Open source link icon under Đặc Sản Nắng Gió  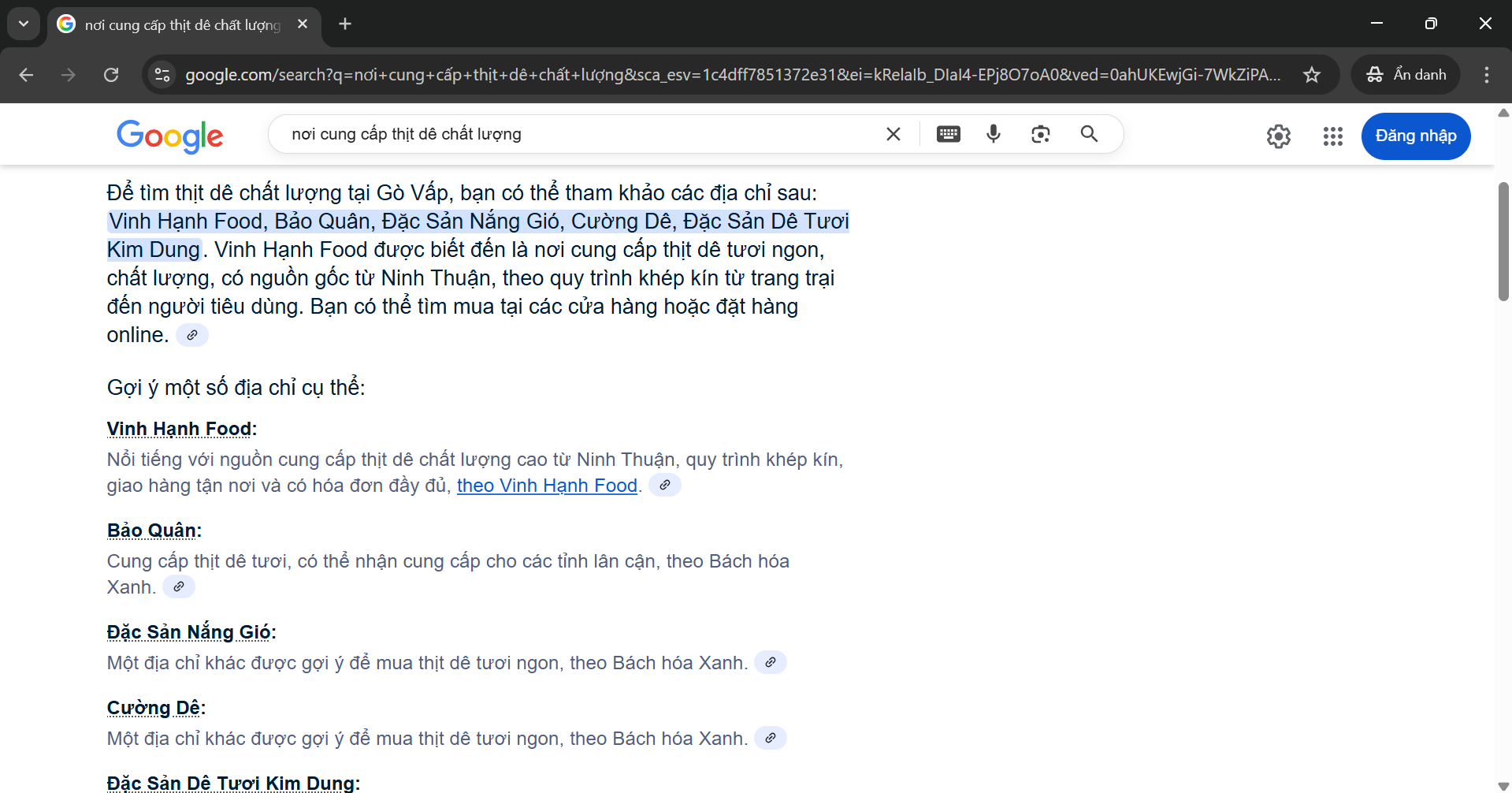click(x=771, y=662)
